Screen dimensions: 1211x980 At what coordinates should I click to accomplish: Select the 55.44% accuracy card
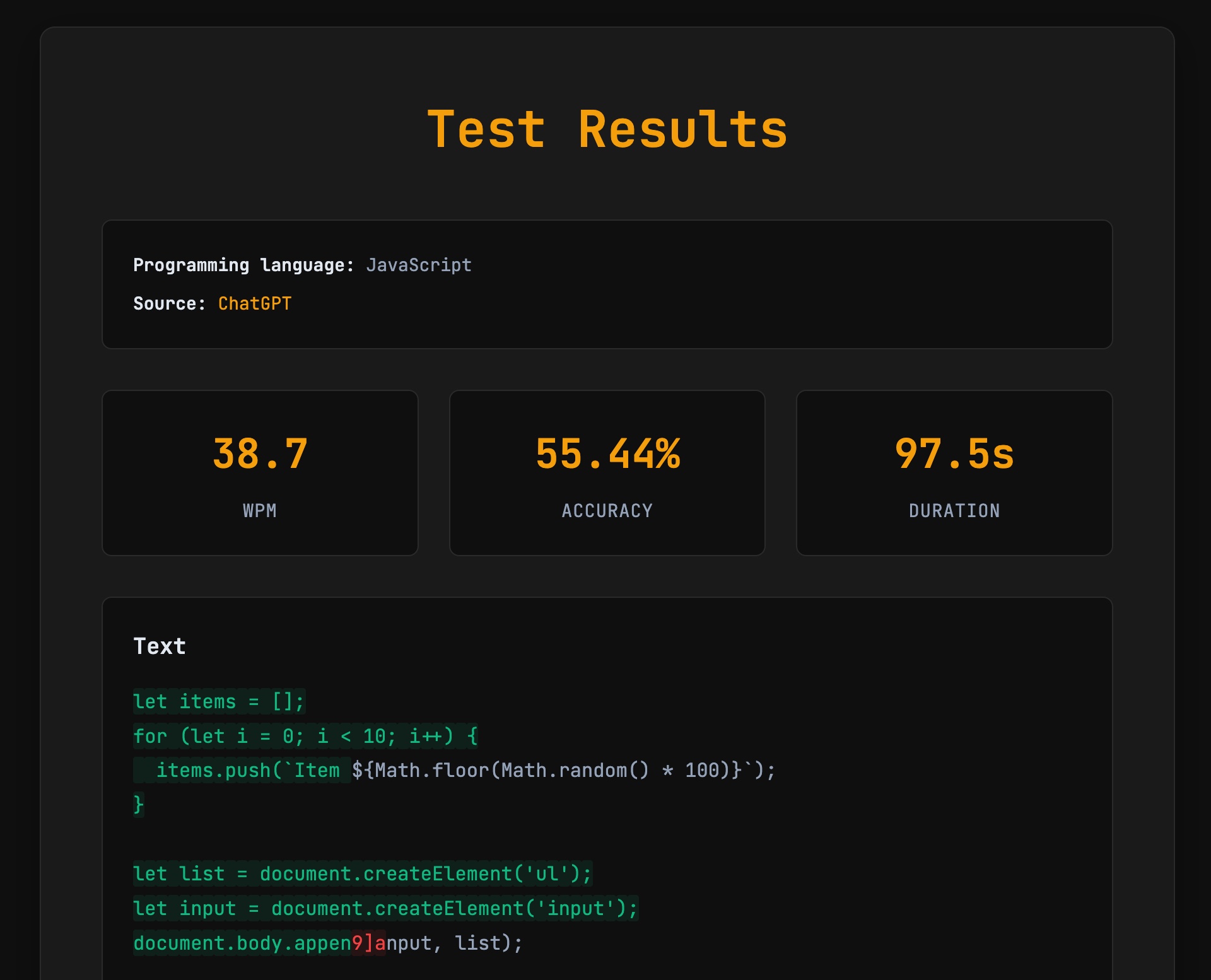[607, 473]
